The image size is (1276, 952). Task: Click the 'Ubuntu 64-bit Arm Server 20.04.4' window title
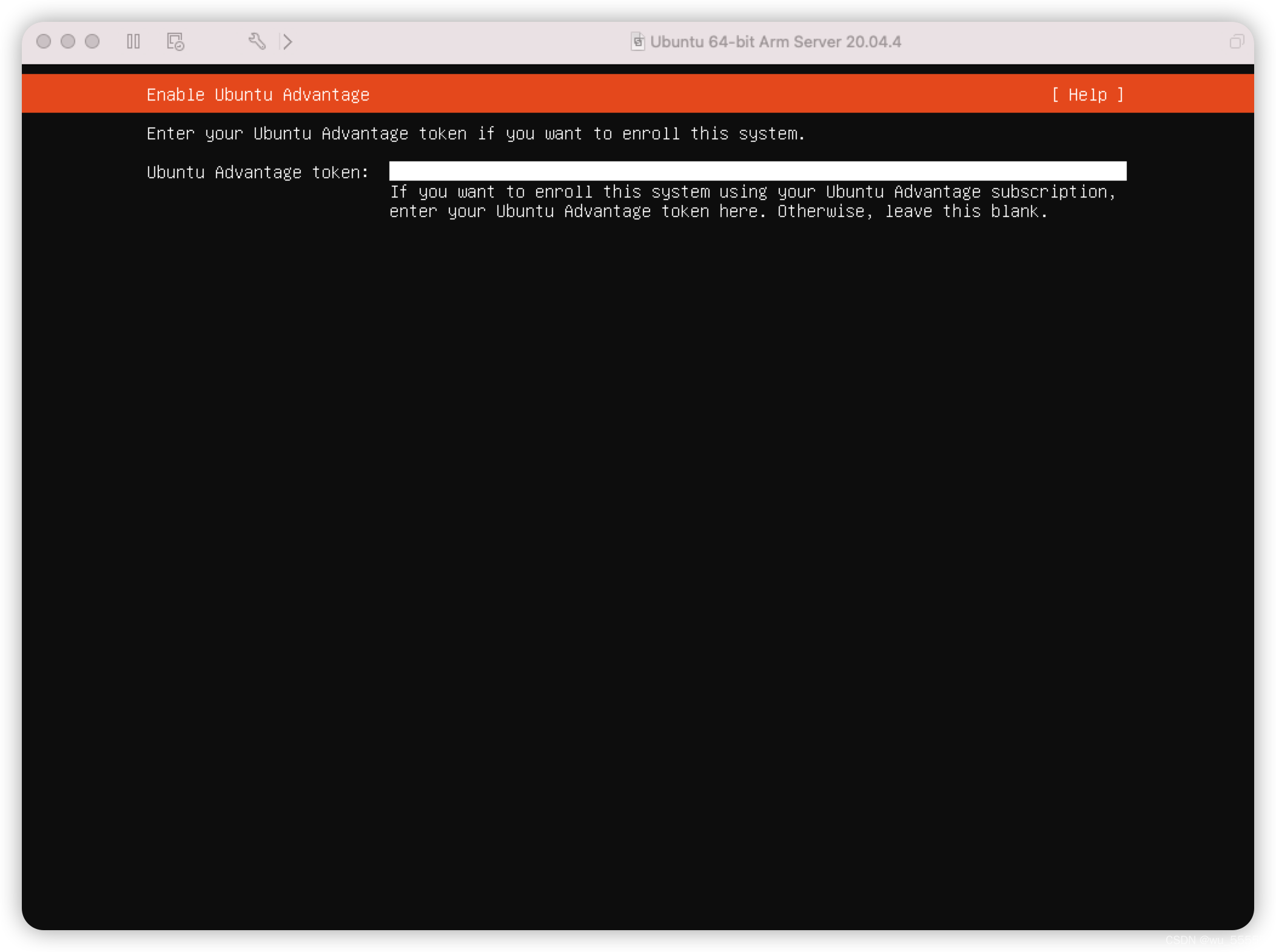point(776,42)
